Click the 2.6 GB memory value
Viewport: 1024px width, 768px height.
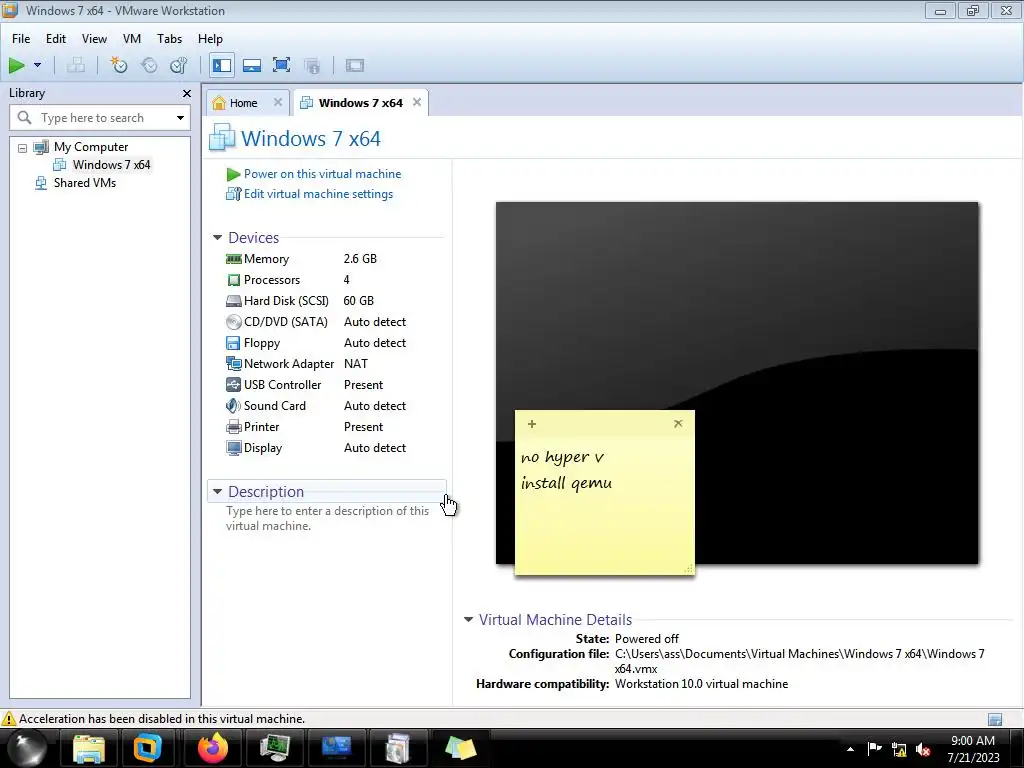tap(360, 259)
